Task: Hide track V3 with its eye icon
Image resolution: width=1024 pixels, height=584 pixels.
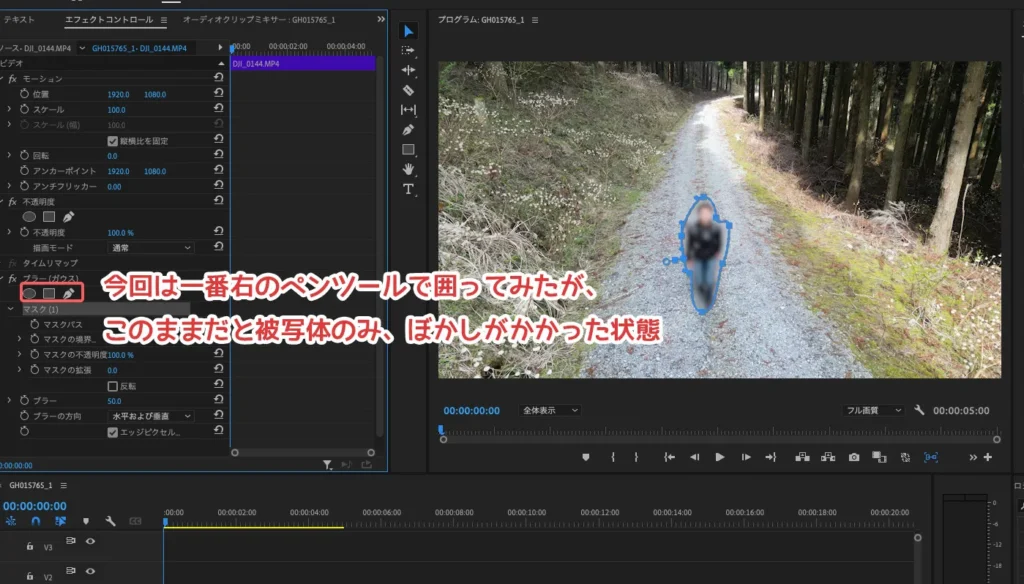Action: tap(90, 541)
